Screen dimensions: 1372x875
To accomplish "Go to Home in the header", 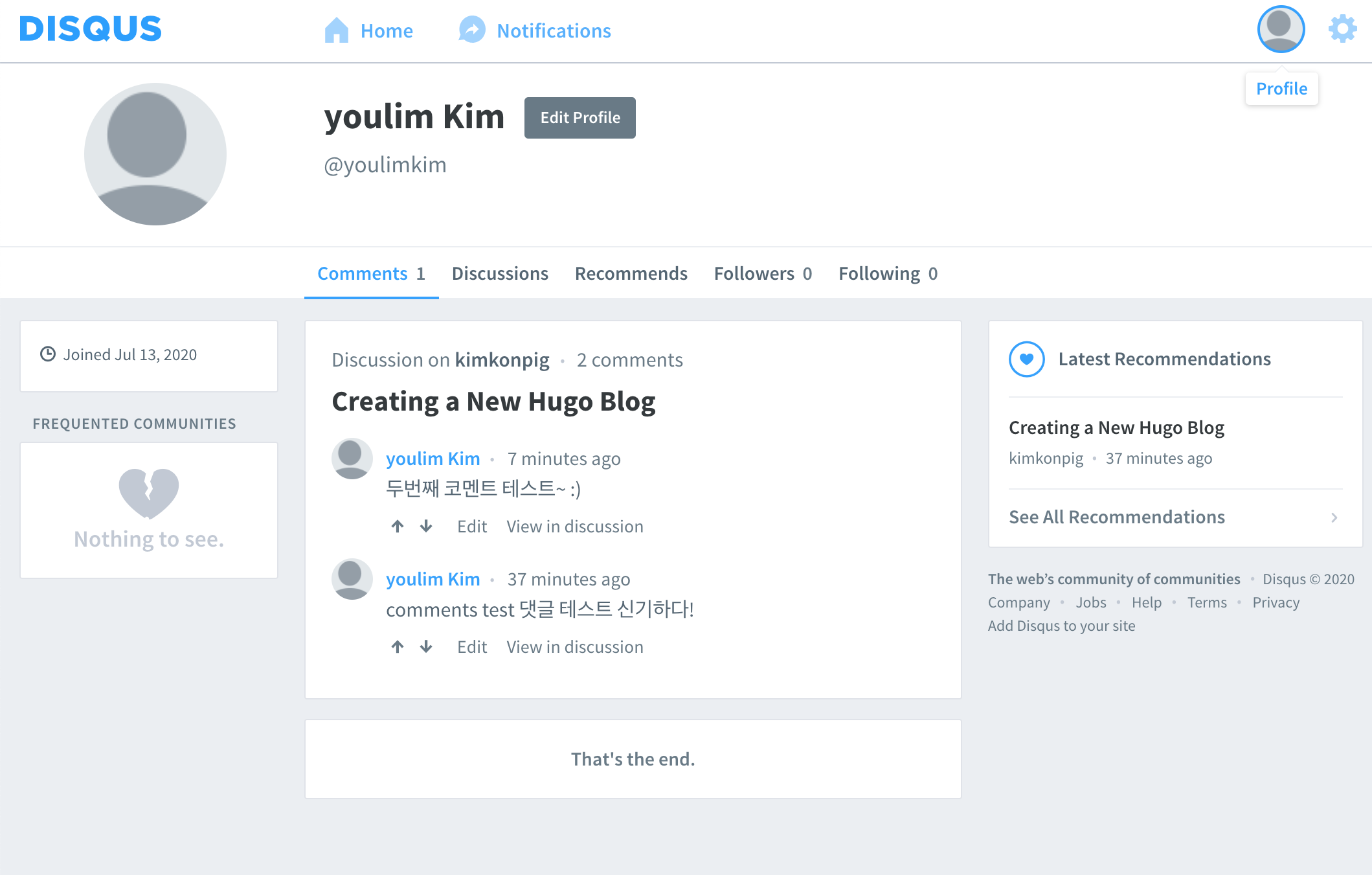I will pos(387,30).
